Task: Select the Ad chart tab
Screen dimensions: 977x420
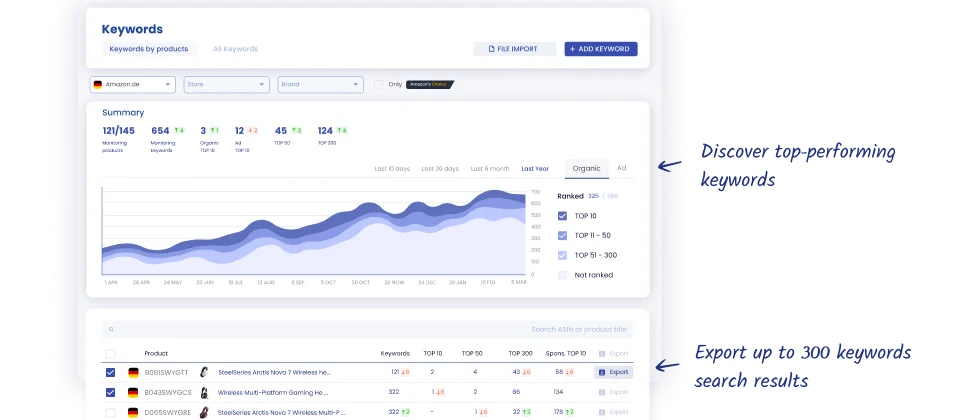Action: (621, 168)
